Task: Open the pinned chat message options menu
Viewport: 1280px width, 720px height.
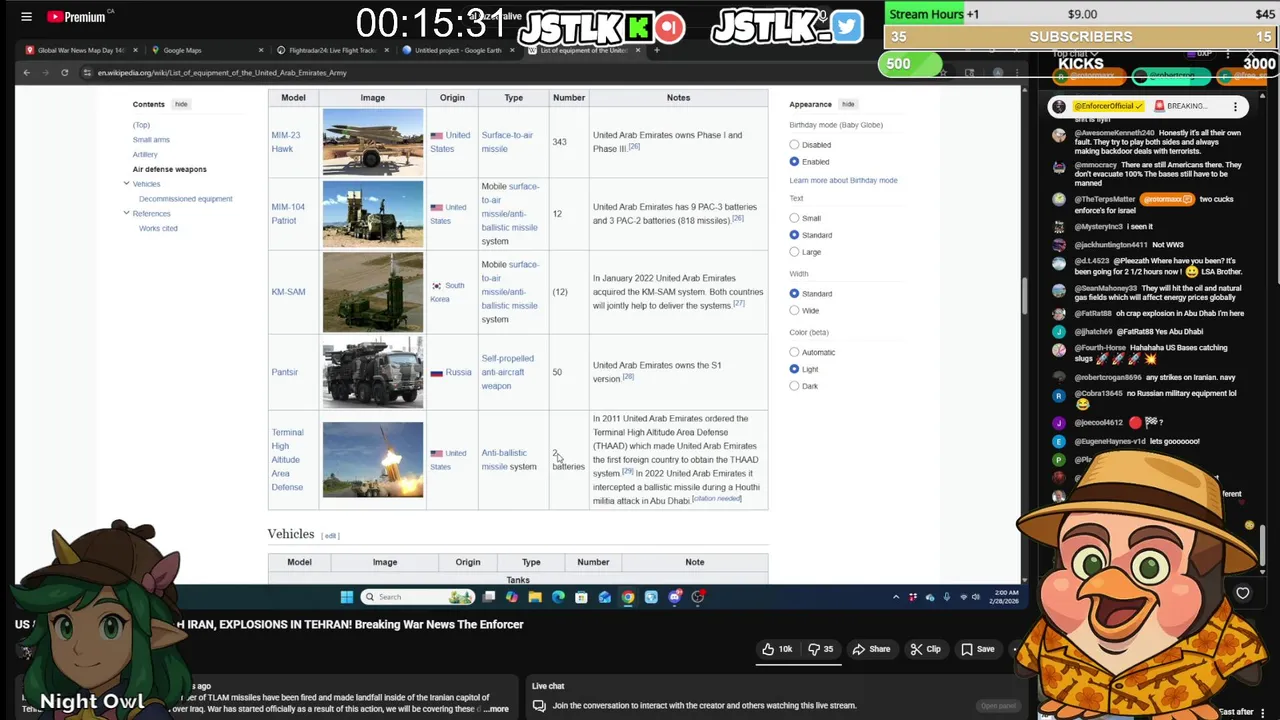Action: pyautogui.click(x=1235, y=106)
